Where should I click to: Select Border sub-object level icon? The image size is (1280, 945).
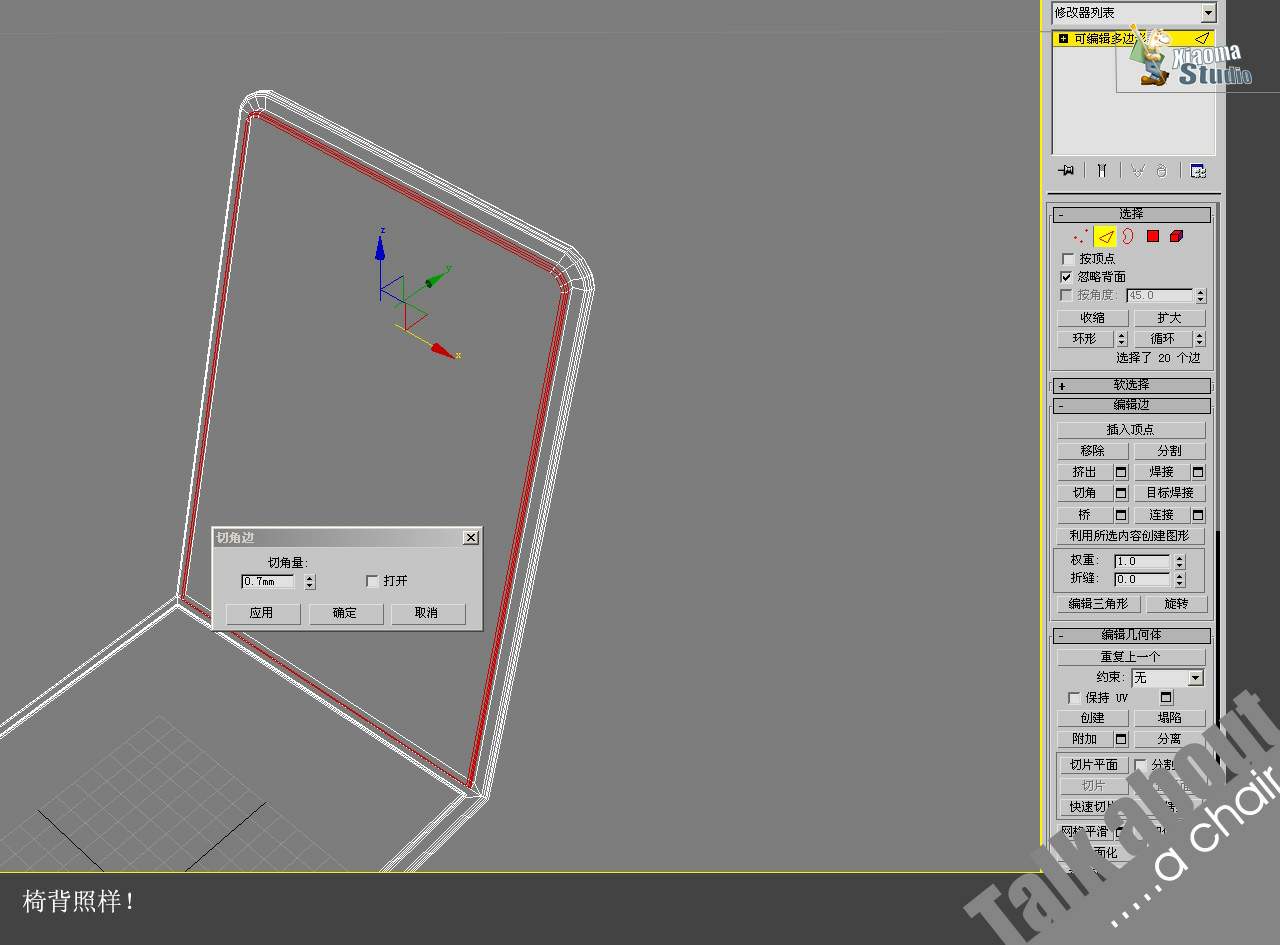click(1128, 237)
